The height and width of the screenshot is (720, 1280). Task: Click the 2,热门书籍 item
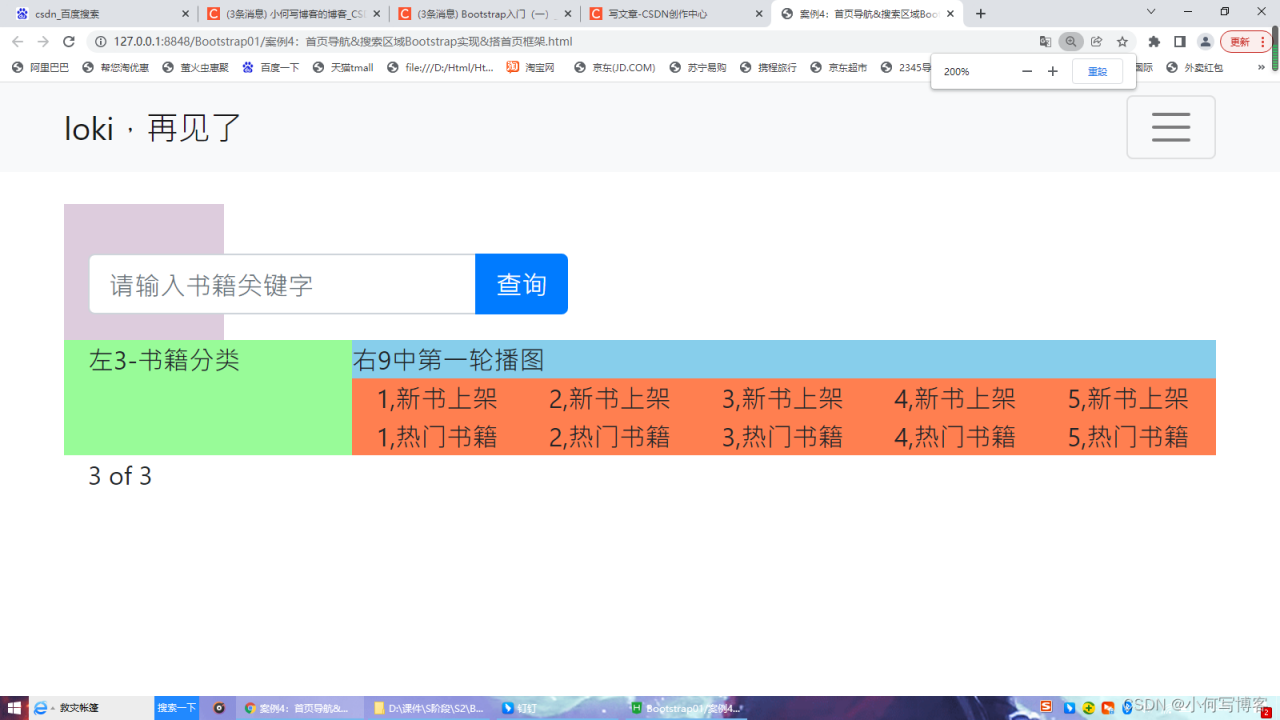(x=610, y=437)
